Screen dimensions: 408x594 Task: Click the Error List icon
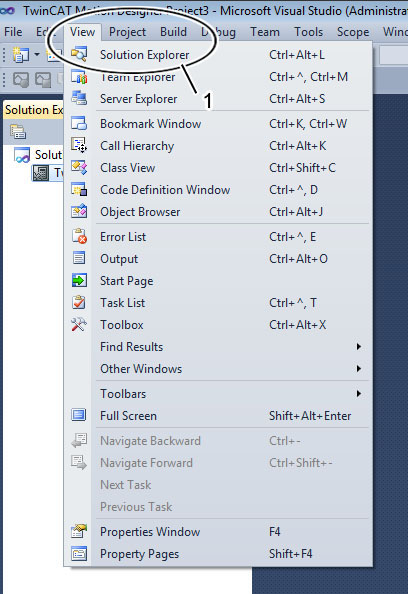pos(79,236)
